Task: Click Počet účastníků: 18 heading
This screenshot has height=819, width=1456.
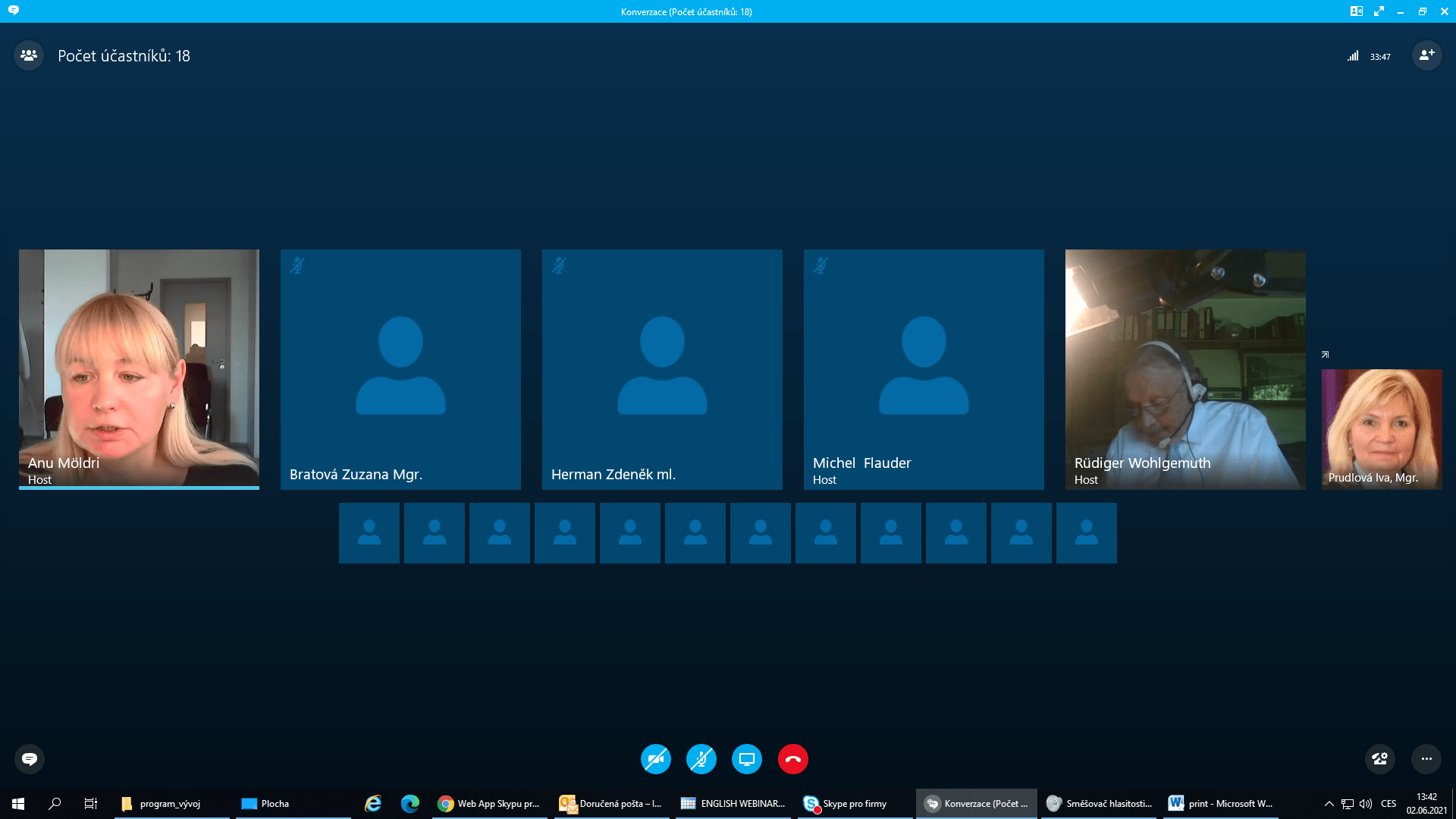Action: [x=124, y=56]
